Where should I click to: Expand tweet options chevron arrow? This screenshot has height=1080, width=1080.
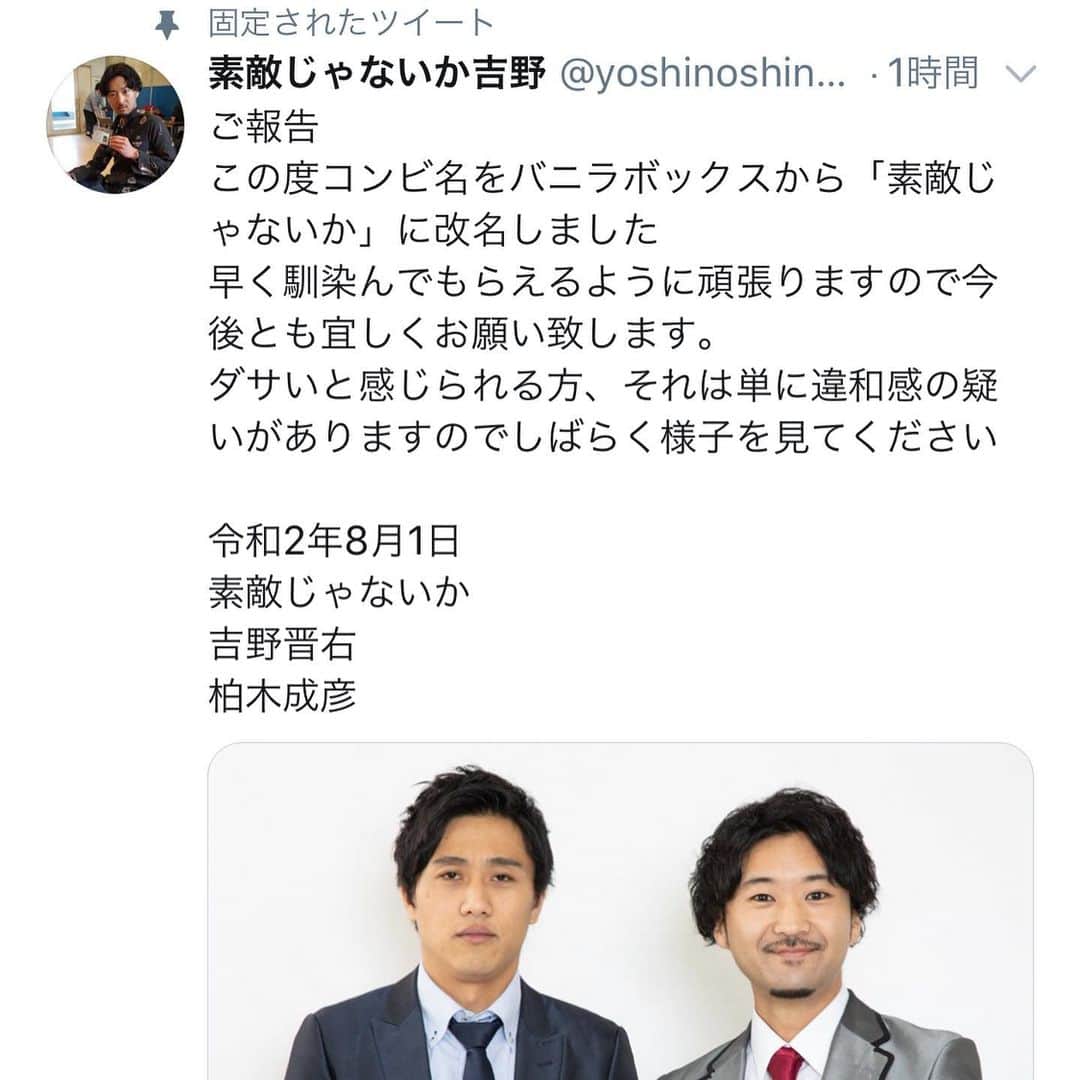(1021, 73)
